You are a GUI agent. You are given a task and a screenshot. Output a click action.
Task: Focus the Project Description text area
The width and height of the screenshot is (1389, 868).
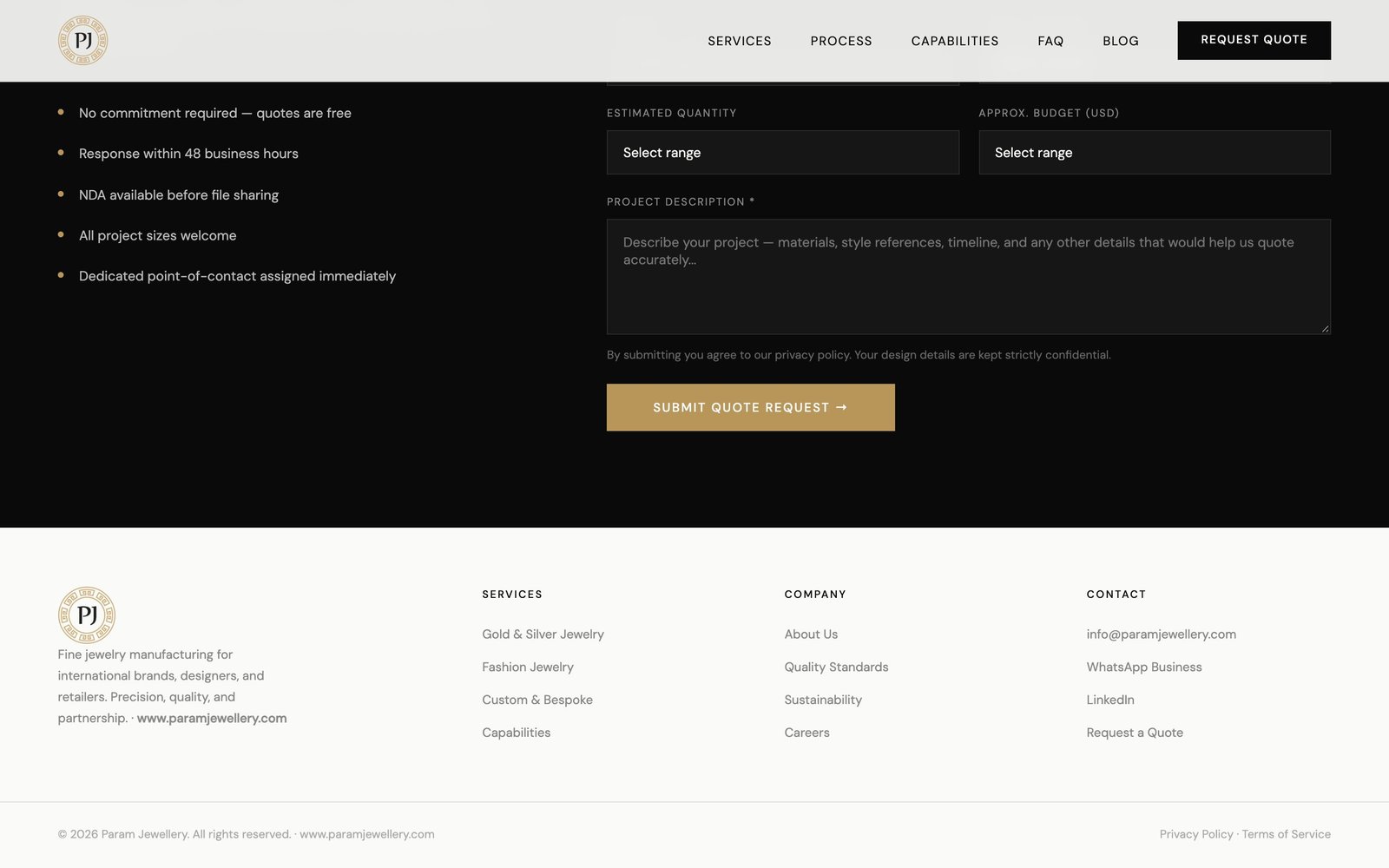point(969,277)
